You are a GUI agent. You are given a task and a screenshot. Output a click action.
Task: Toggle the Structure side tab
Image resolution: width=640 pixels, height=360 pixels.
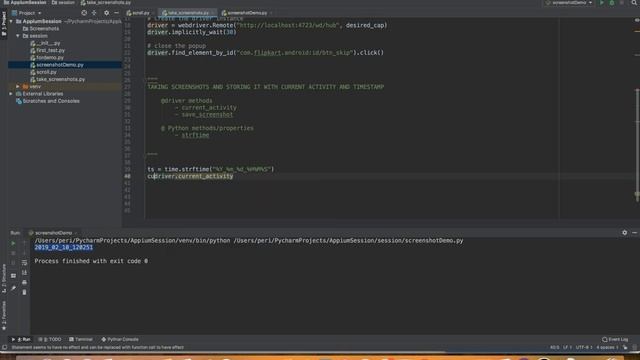[x=4, y=278]
